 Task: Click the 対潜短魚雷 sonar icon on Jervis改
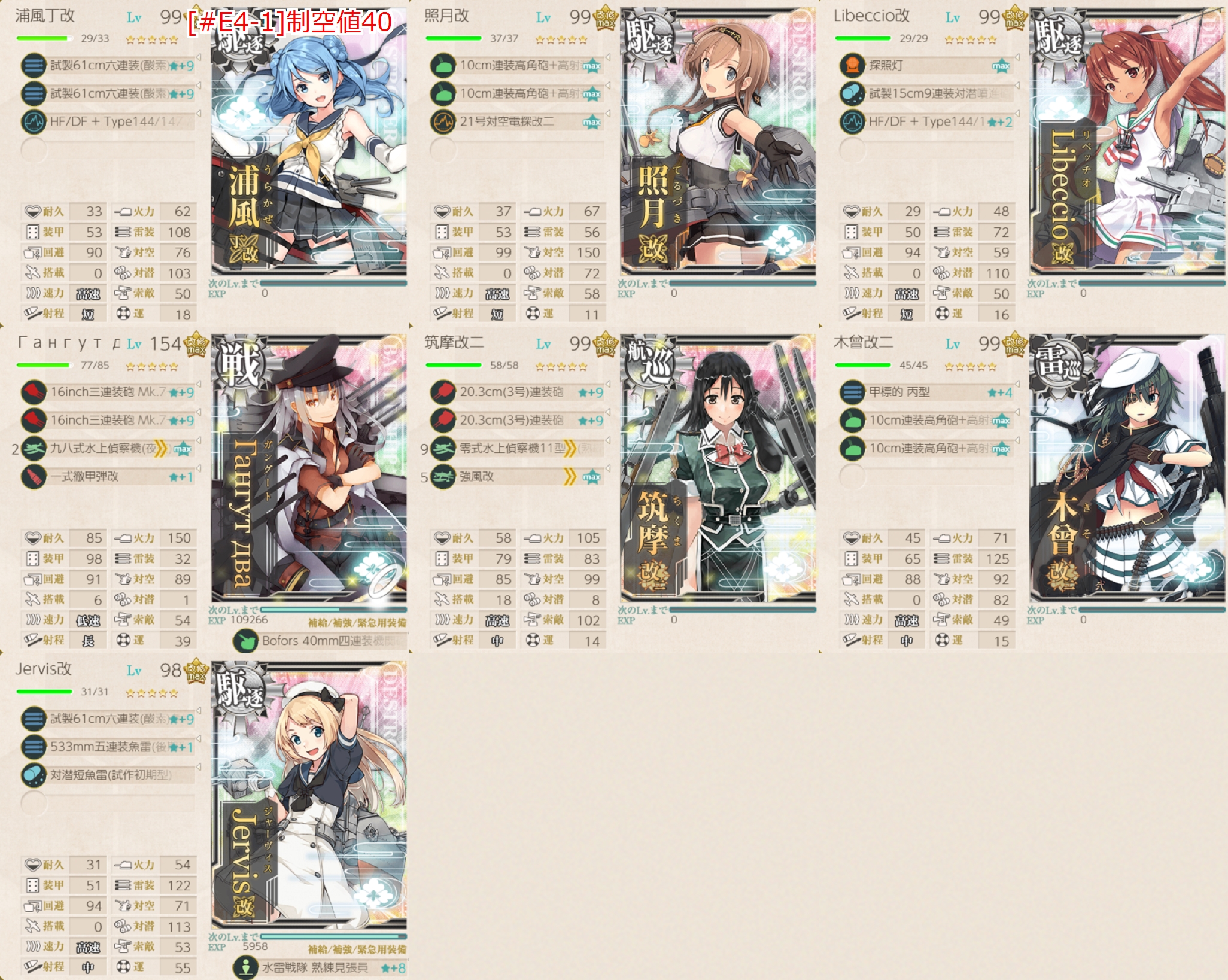tap(34, 775)
